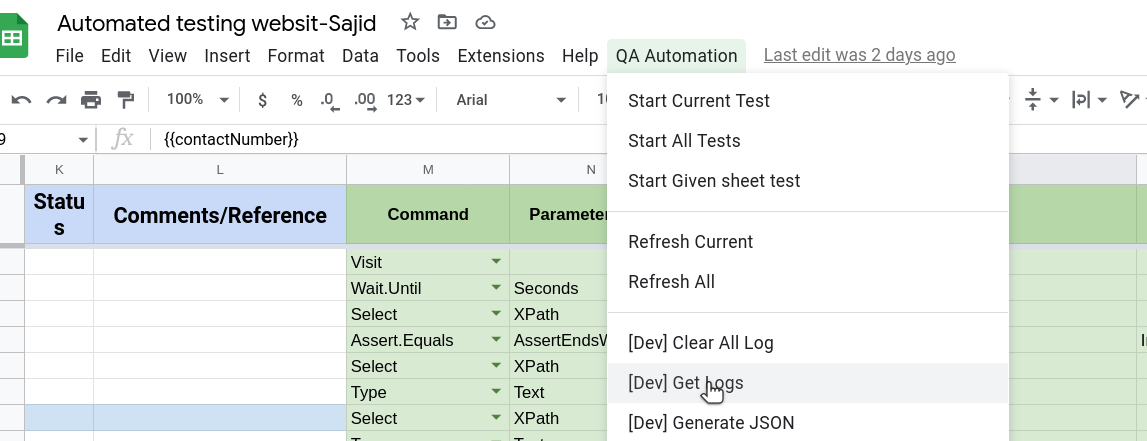This screenshot has height=441, width=1147.
Task: Select column L header
Action: tap(220, 170)
